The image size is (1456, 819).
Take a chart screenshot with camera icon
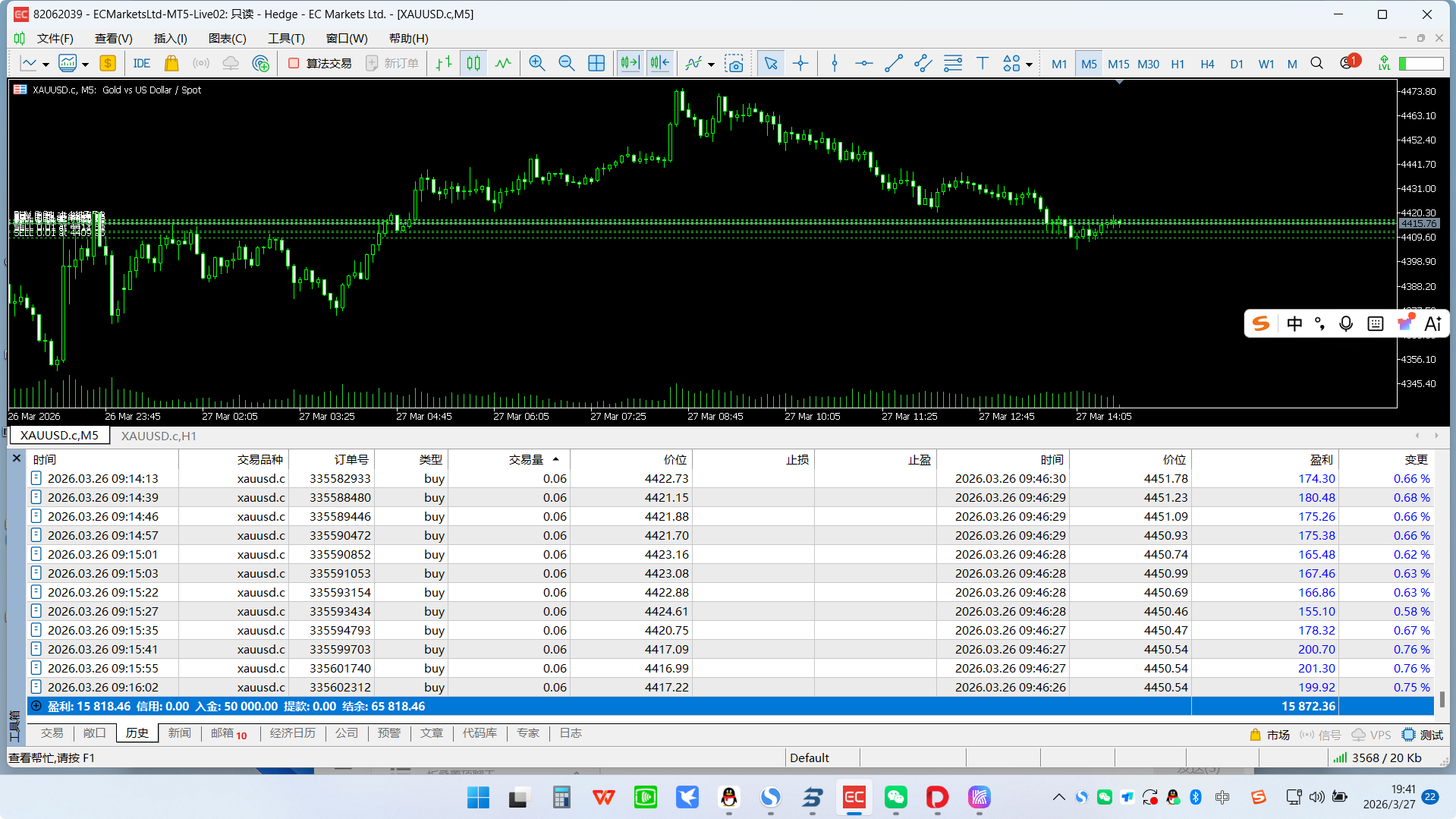coord(734,64)
